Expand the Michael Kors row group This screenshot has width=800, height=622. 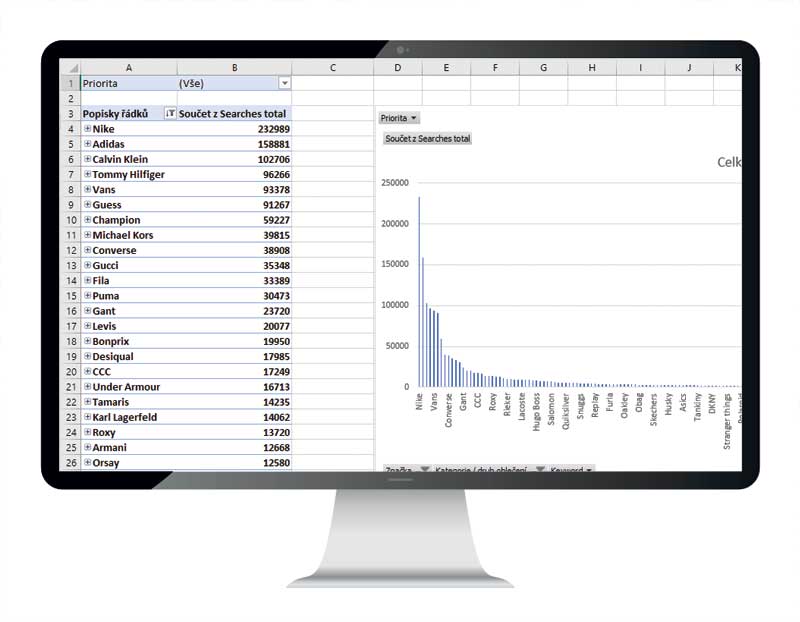[87, 235]
